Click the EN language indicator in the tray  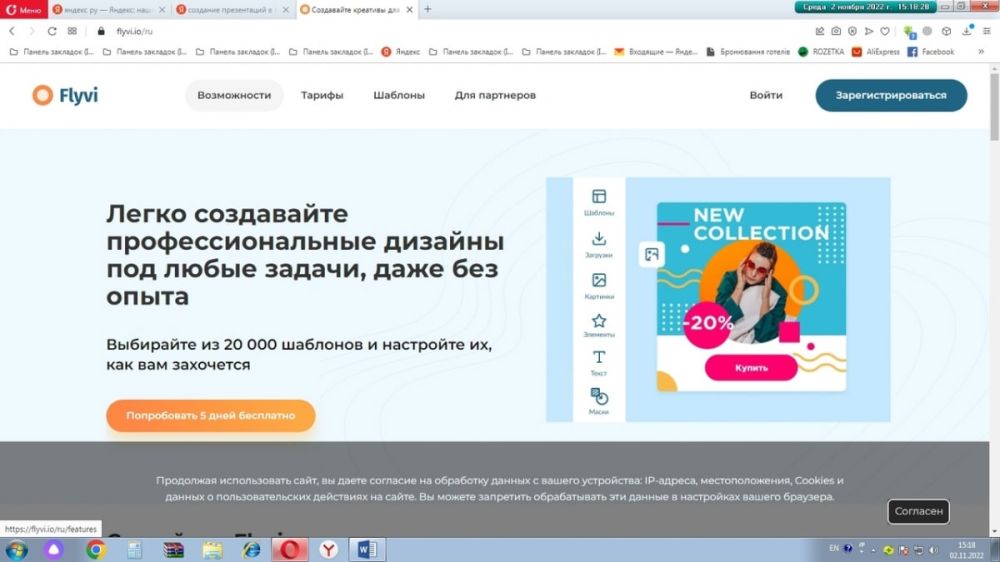pyautogui.click(x=834, y=548)
